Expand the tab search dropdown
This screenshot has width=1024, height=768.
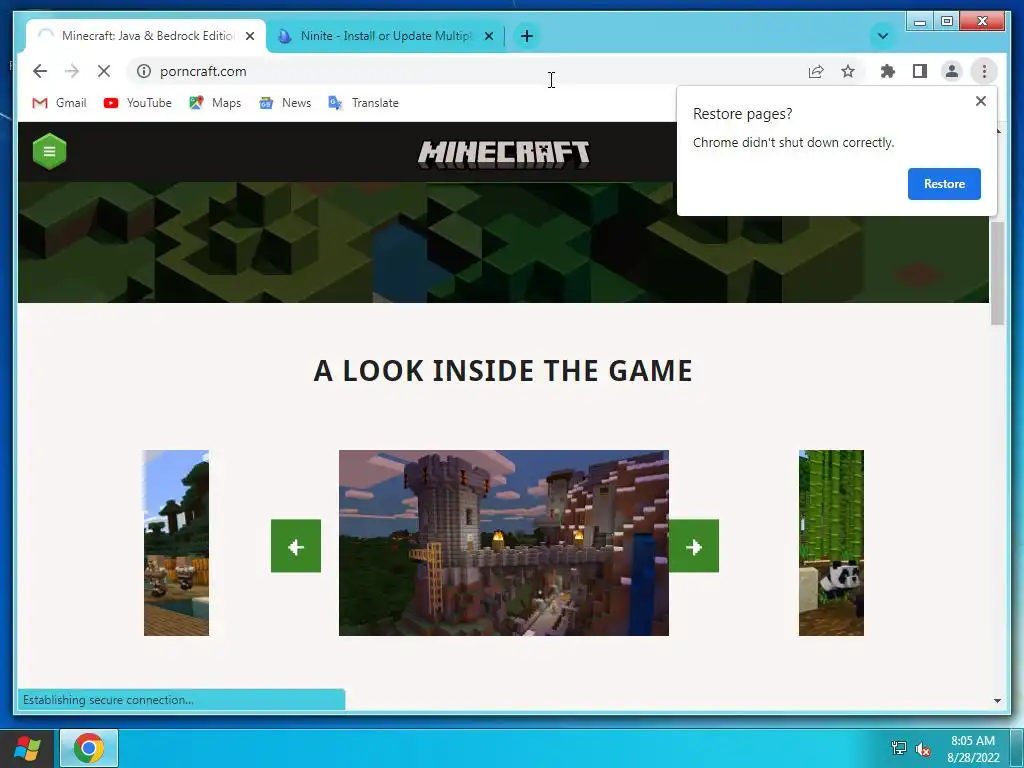click(882, 36)
